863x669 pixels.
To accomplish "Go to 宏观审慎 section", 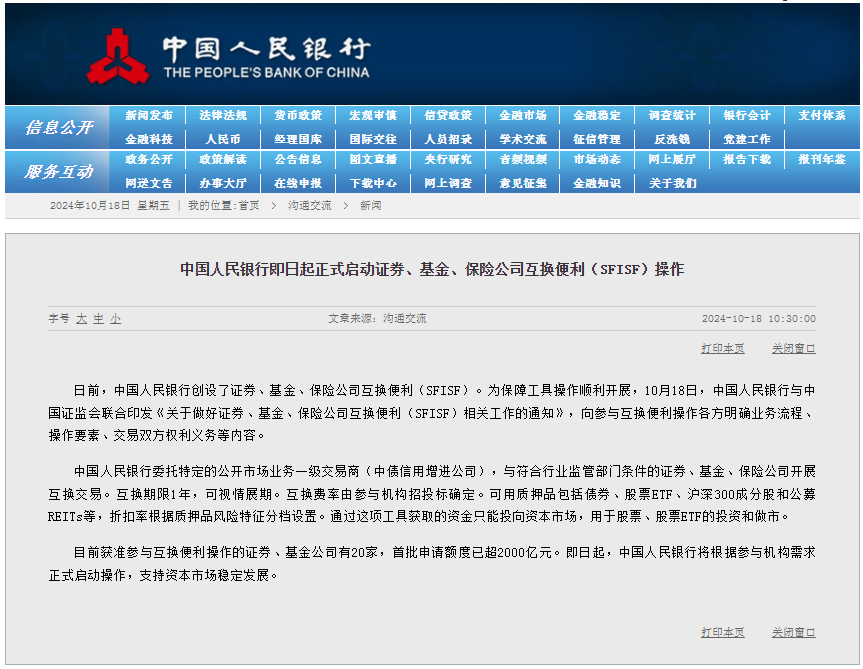I will click(373, 116).
